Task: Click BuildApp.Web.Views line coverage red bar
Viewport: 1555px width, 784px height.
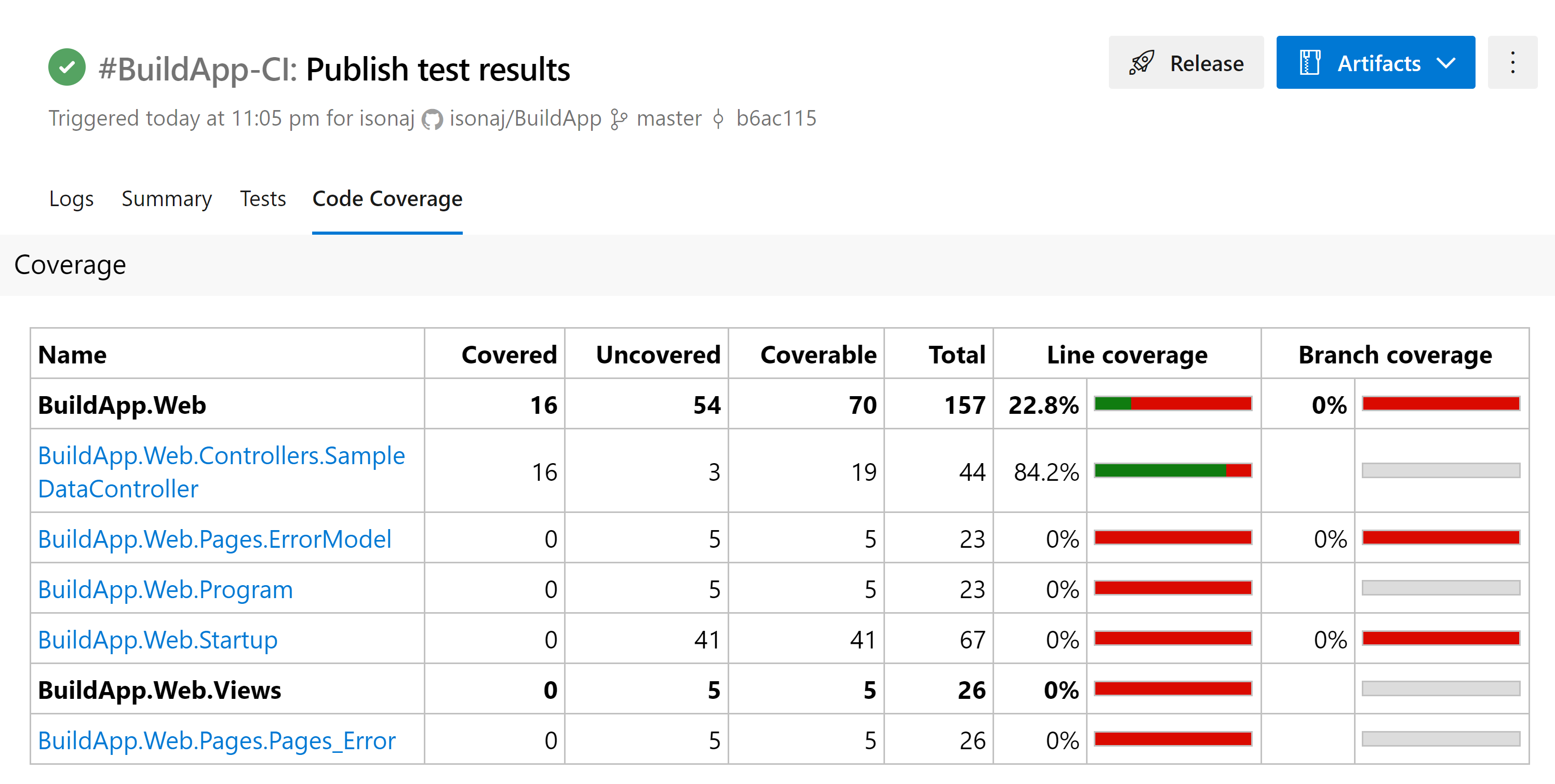Action: pyautogui.click(x=1173, y=688)
